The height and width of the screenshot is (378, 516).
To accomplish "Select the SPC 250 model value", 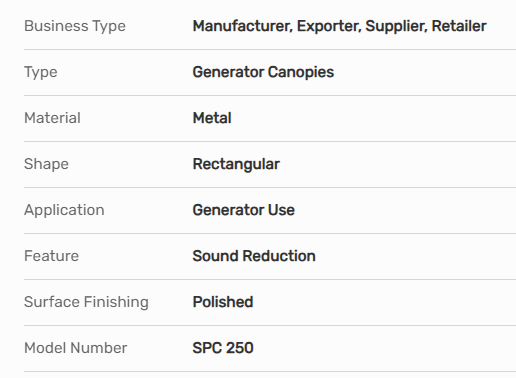I will tap(223, 348).
